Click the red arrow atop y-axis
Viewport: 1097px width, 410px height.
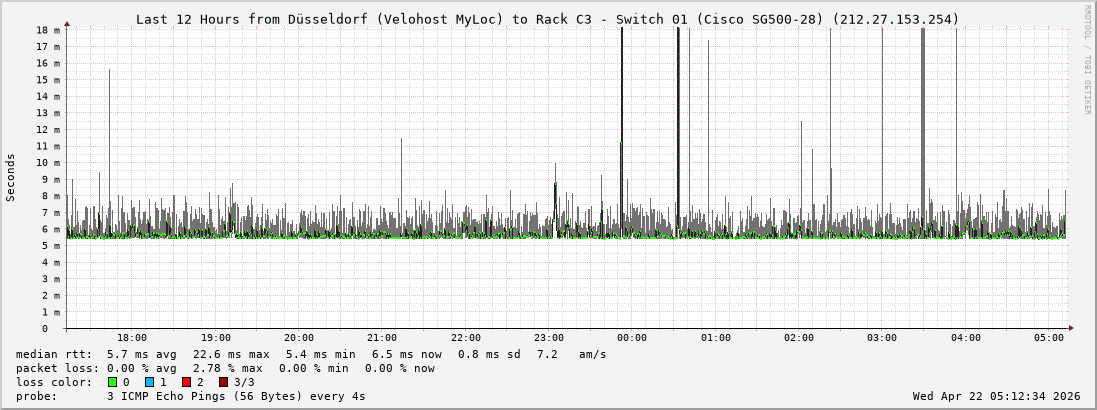point(67,23)
